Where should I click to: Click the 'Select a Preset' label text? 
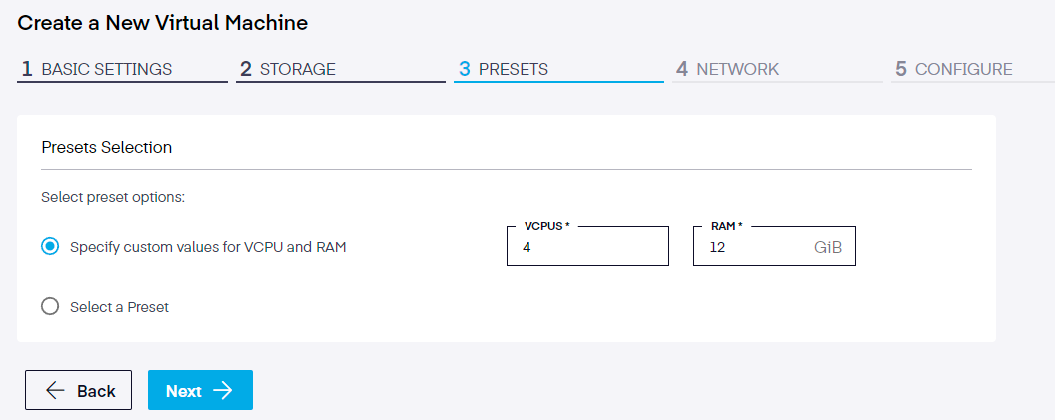point(119,307)
